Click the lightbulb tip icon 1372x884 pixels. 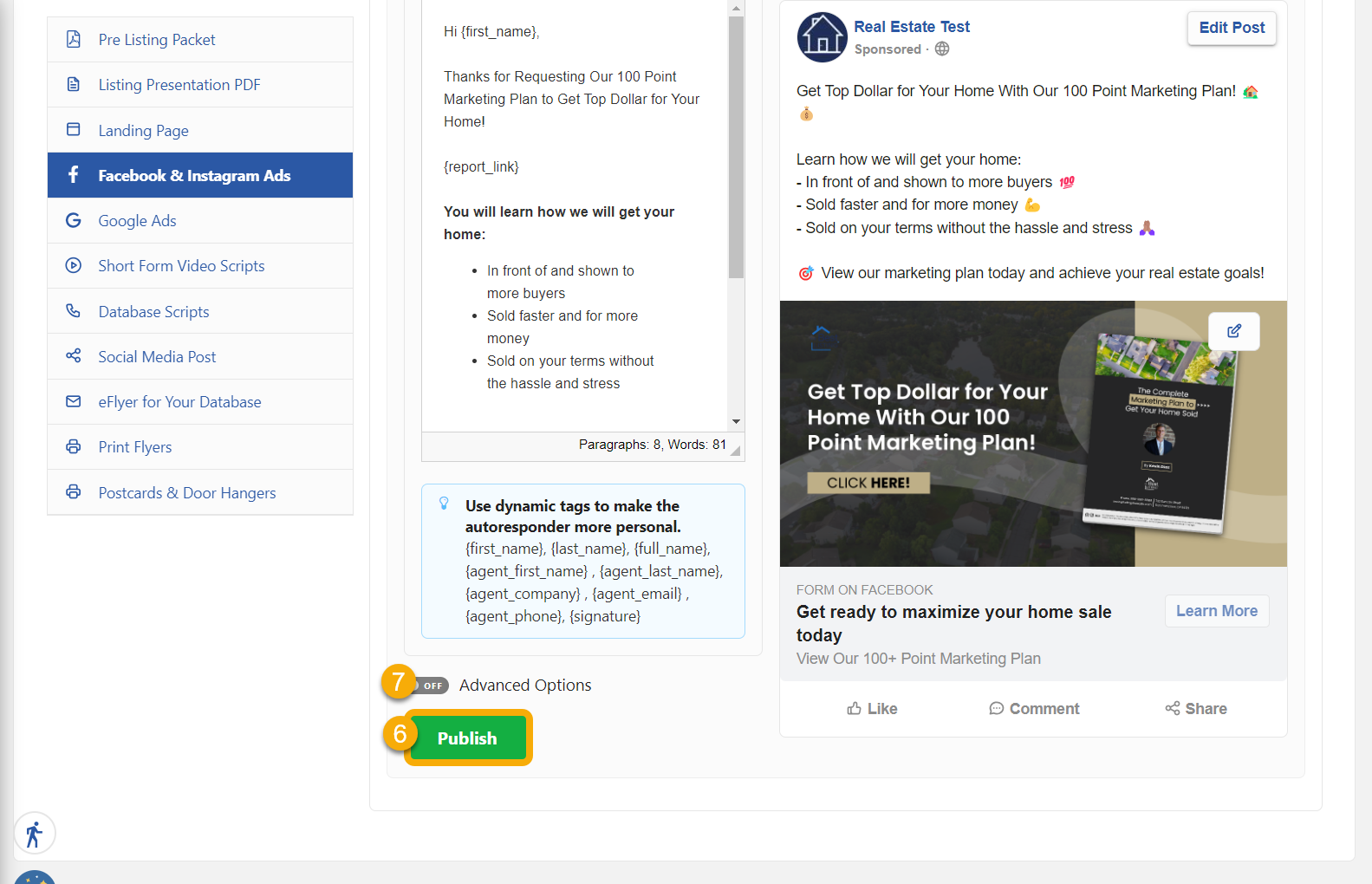click(444, 503)
